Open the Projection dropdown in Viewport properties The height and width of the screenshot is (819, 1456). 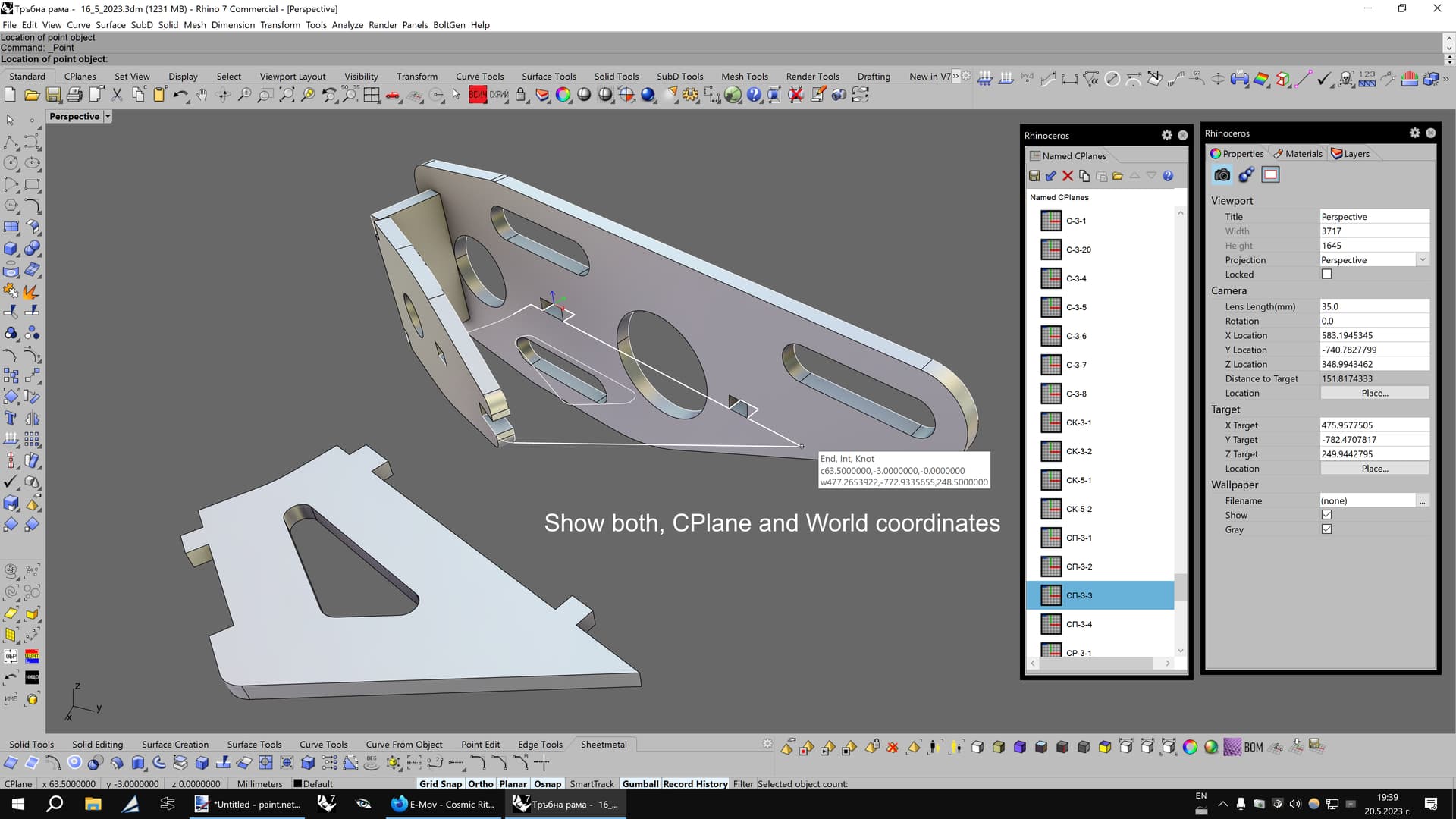pos(1422,259)
